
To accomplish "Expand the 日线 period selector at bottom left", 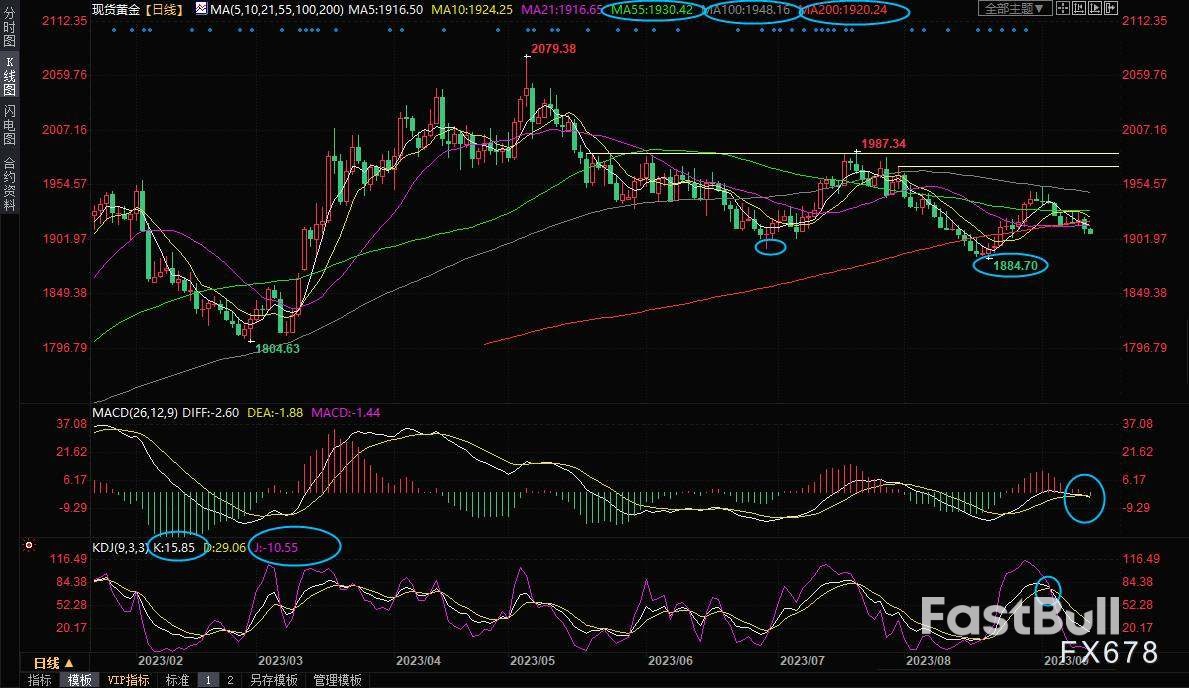I will (x=53, y=663).
